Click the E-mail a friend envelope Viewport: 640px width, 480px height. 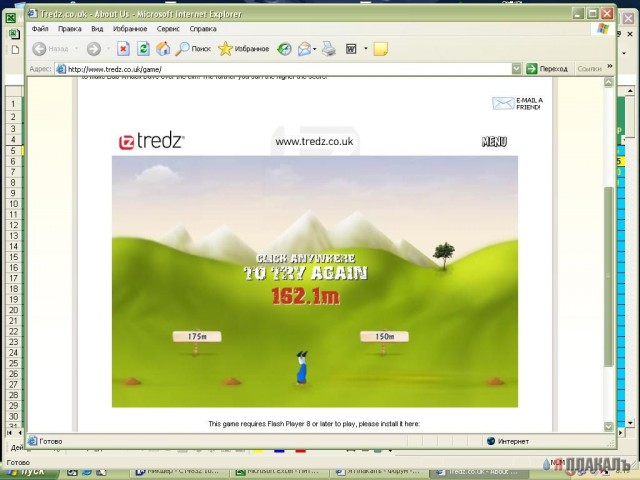tap(502, 103)
